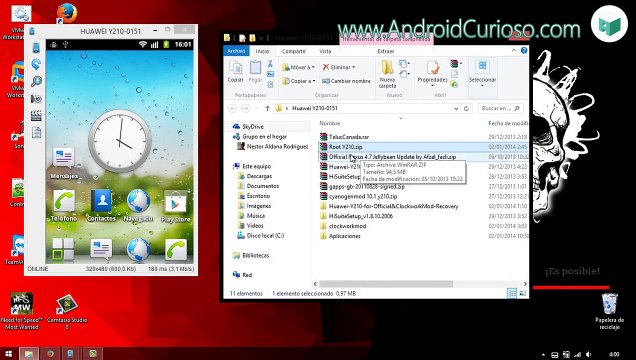Click the video clapperboard icon in HUAWEI sidebar
The height and width of the screenshot is (360, 636).
(36, 116)
